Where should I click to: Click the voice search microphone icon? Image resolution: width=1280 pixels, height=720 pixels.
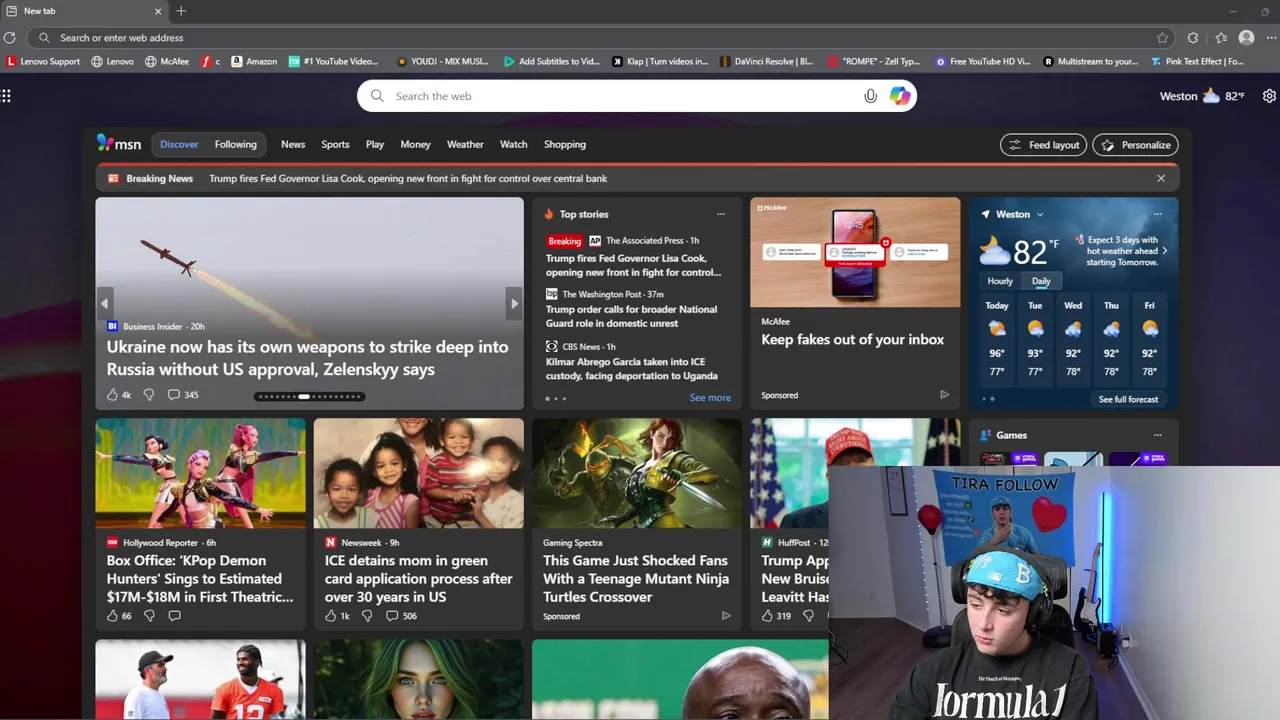(871, 96)
